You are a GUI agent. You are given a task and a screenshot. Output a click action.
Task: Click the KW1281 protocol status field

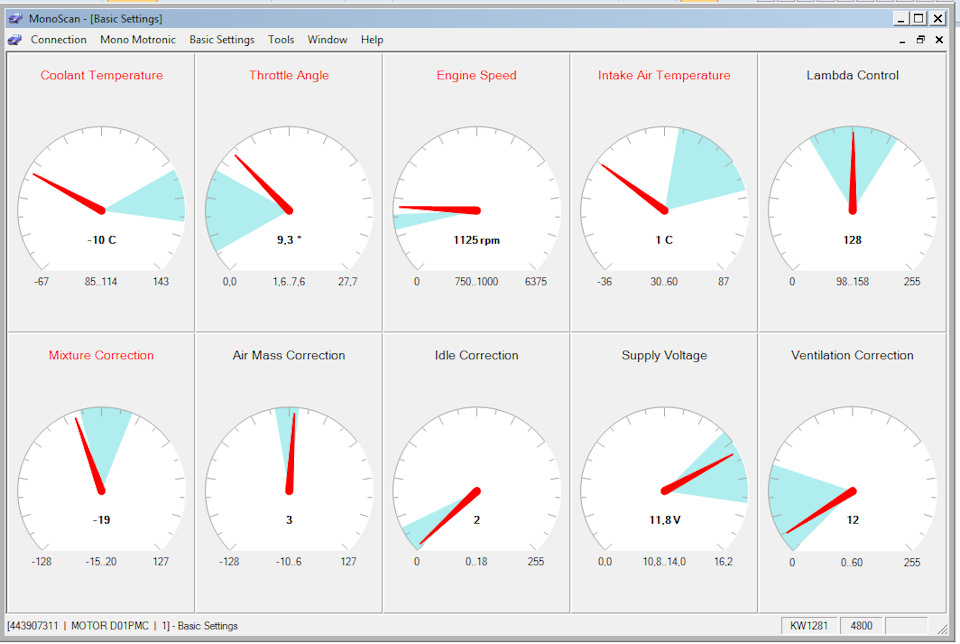[809, 626]
